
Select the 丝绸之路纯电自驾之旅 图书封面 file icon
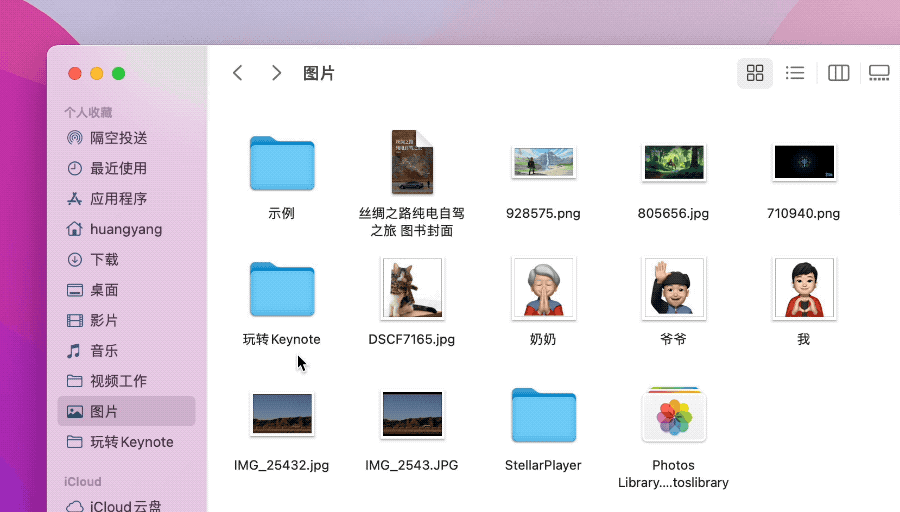(x=412, y=162)
